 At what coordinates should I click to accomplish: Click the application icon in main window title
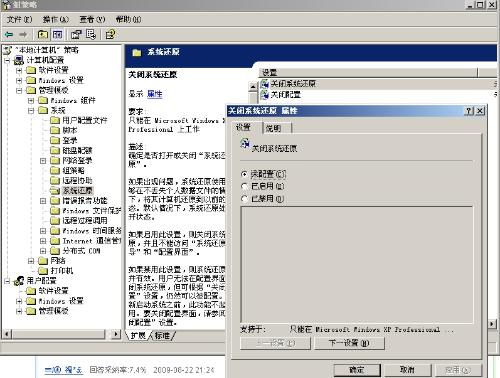7,4
